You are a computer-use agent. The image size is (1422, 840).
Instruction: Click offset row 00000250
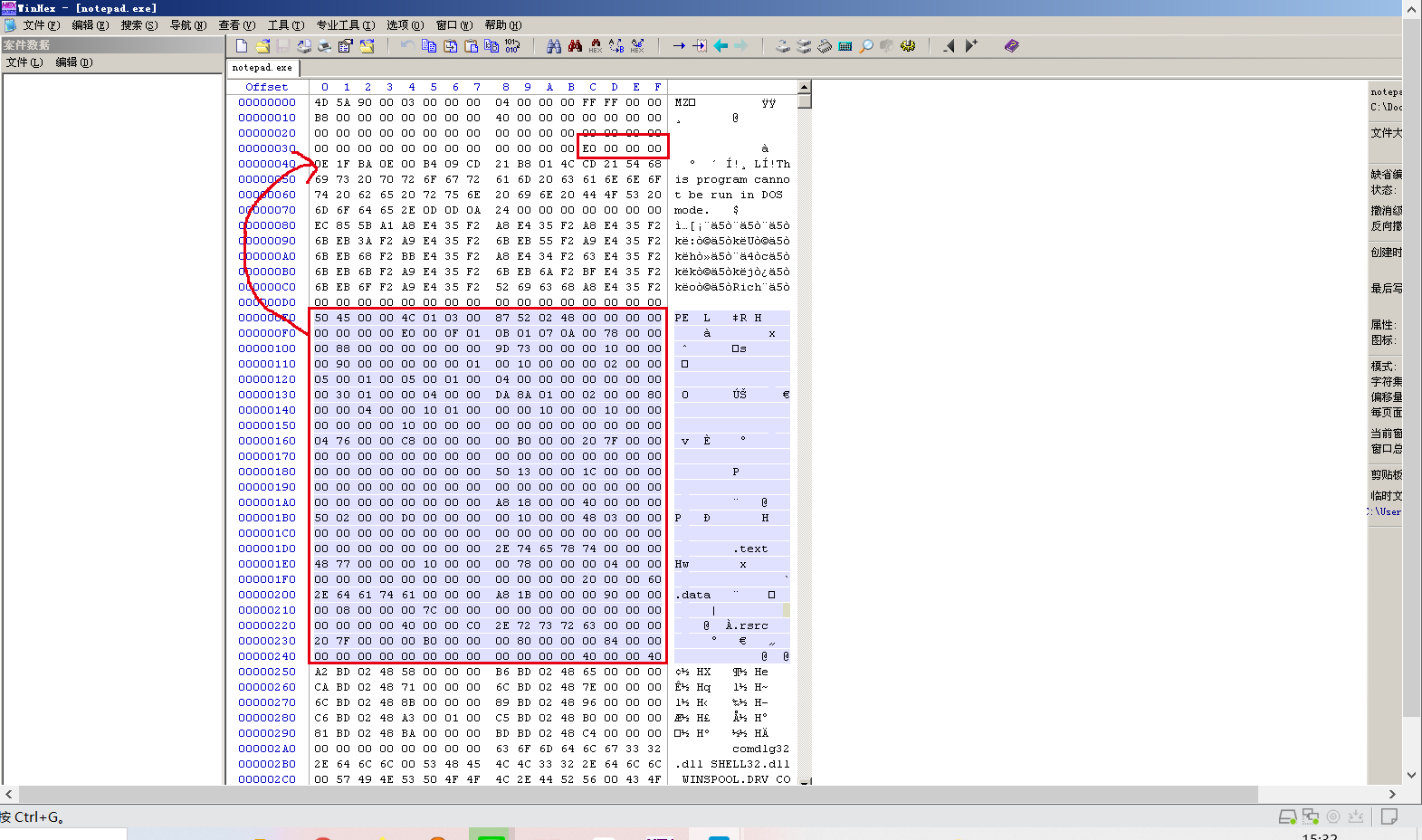(x=267, y=672)
